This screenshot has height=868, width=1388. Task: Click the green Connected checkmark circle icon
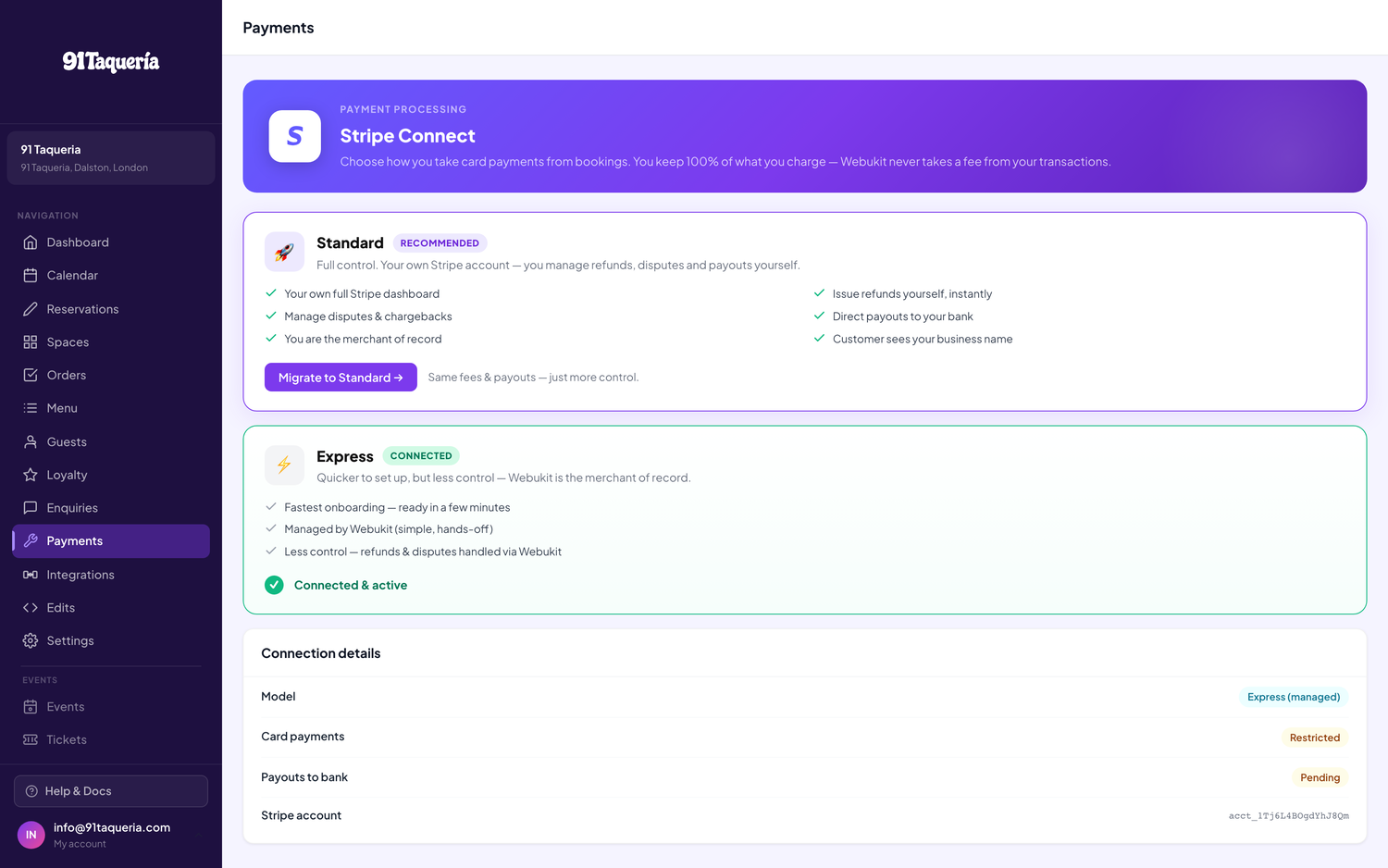point(274,585)
